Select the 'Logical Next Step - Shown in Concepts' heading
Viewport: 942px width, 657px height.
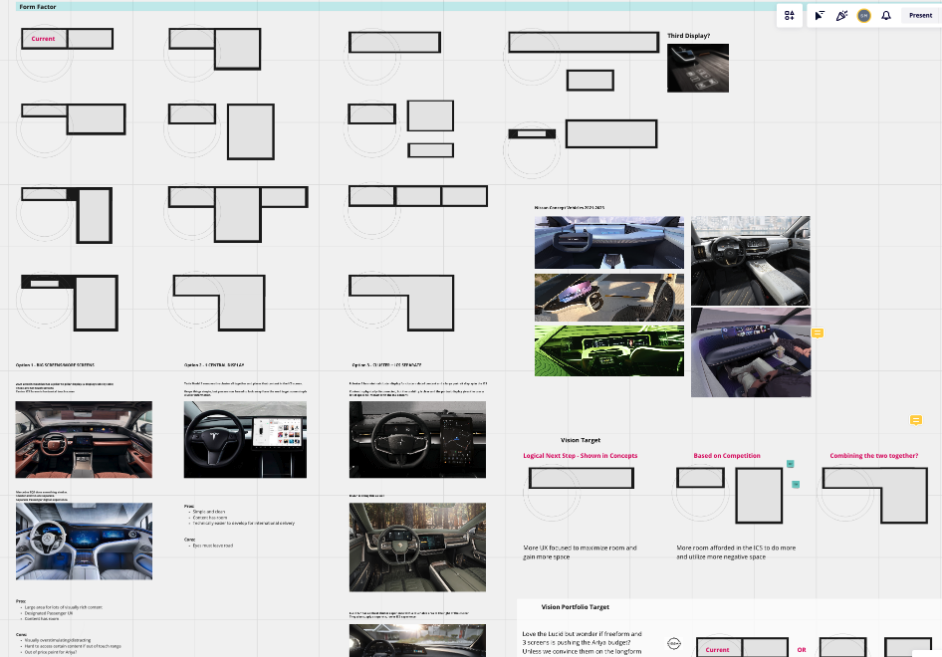[x=580, y=456]
